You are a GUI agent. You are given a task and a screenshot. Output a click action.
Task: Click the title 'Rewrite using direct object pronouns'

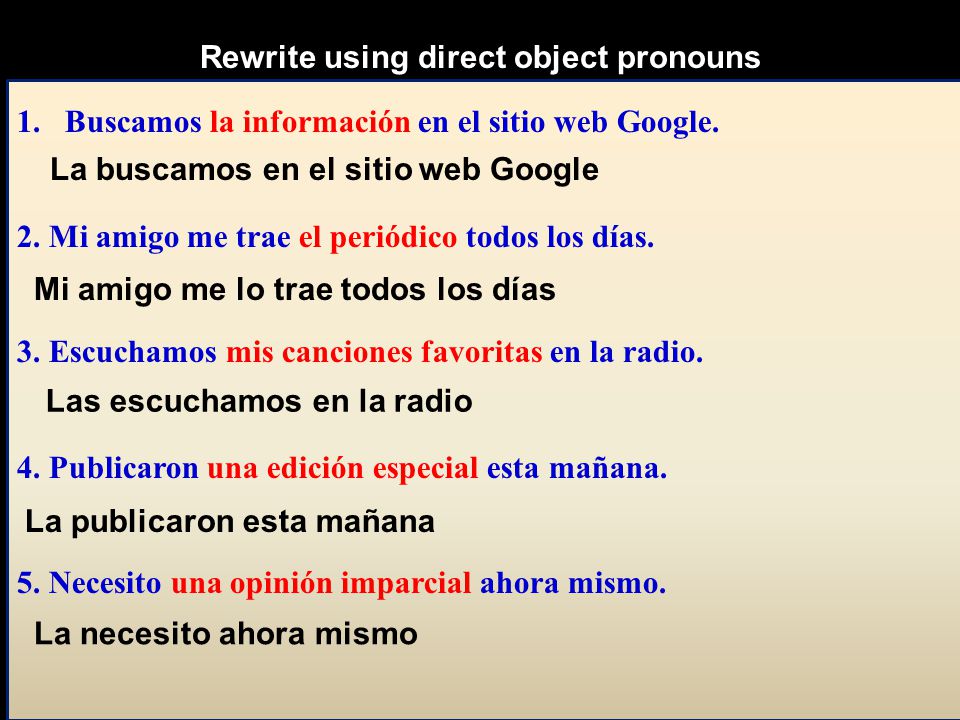click(480, 58)
